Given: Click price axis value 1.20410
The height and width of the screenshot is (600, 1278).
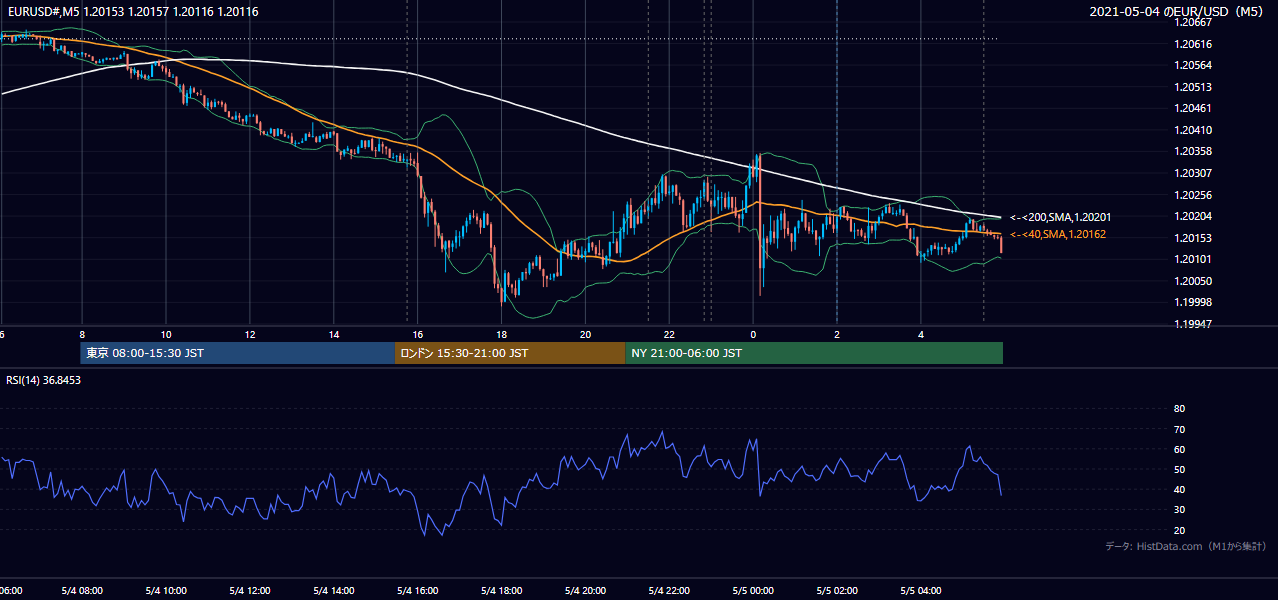Looking at the screenshot, I should 1195,130.
